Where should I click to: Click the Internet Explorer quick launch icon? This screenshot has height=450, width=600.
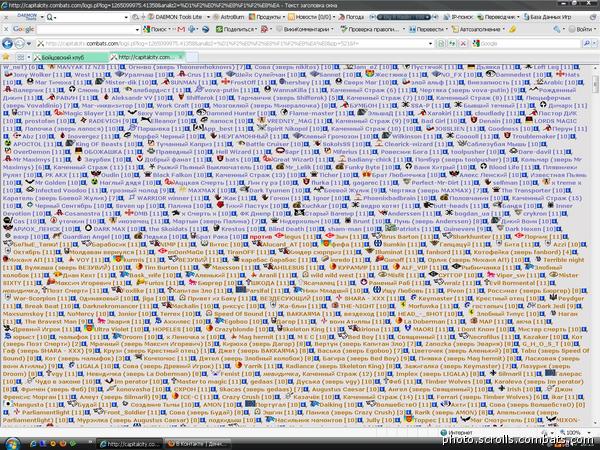coord(33,444)
